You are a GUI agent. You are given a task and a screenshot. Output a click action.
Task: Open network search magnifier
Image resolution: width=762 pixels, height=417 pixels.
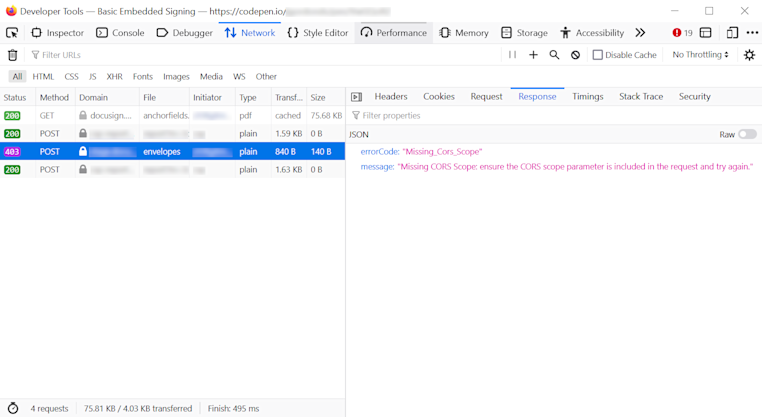click(x=554, y=55)
